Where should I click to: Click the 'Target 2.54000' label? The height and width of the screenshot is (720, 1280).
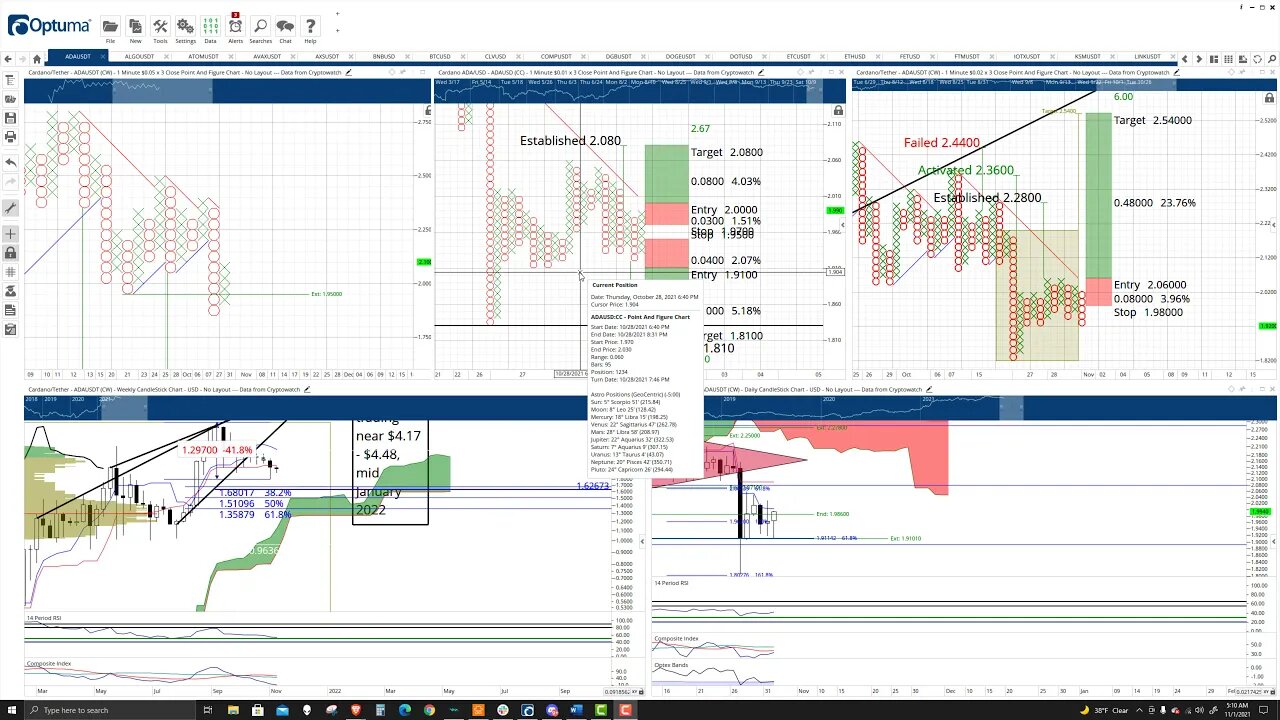click(1153, 120)
